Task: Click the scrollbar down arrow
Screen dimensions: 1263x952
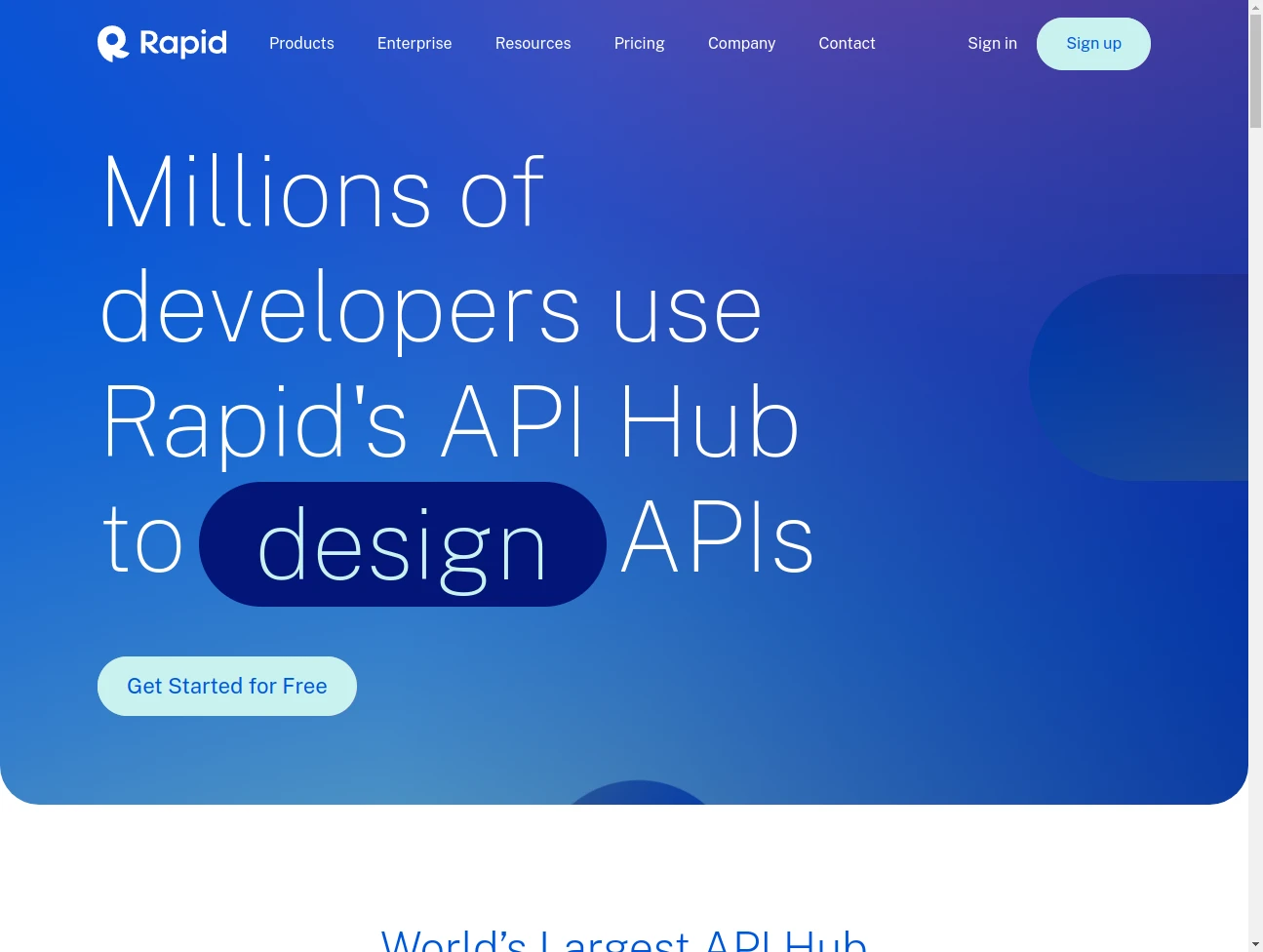Action: point(1255,944)
